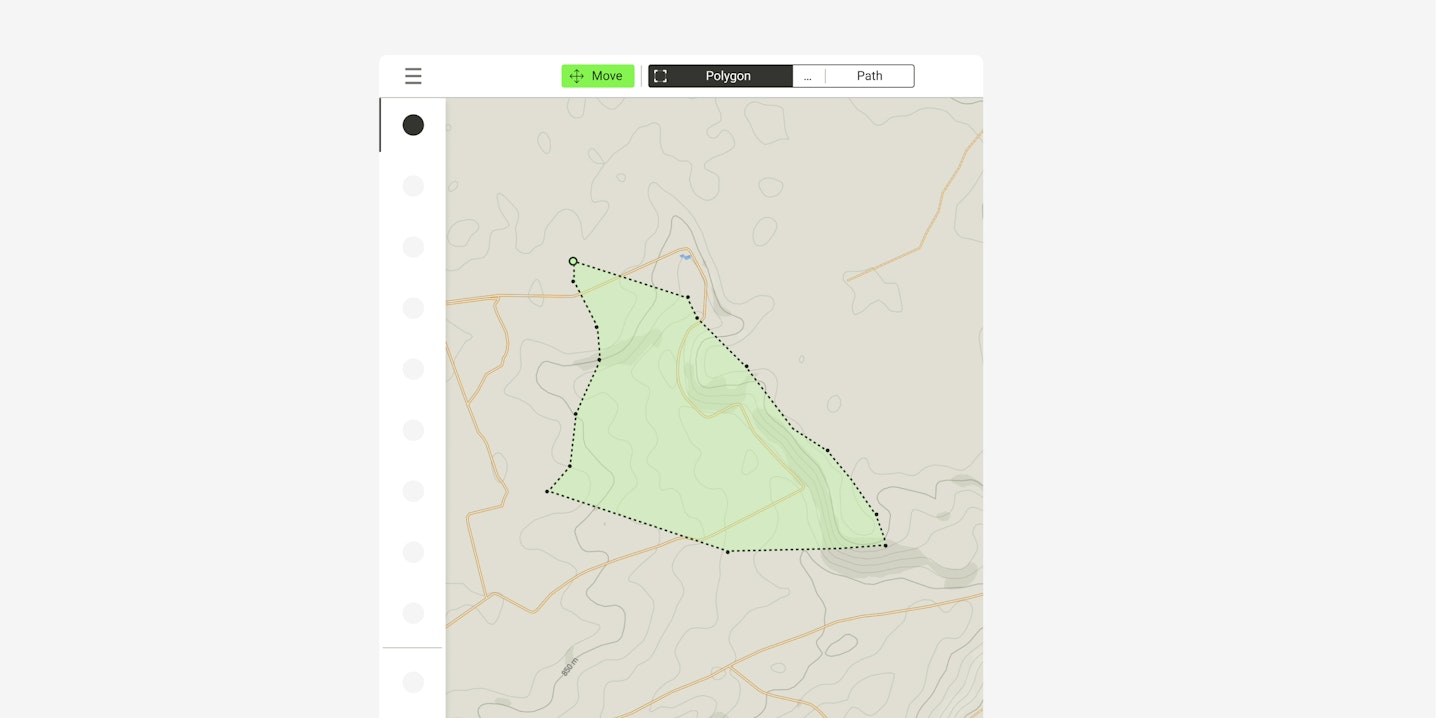Open the hamburger menu
Viewport: 1436px width, 718px height.
pos(413,76)
